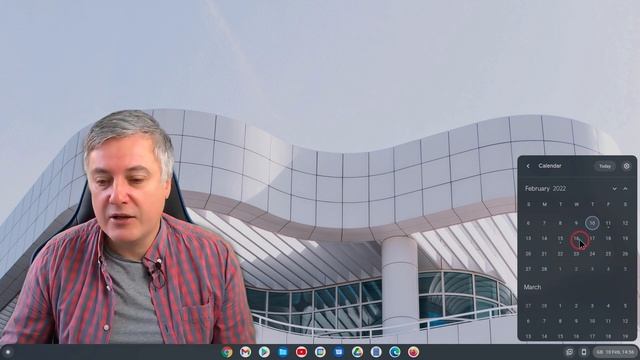The image size is (640, 360).
Task: Open Google Docs shelf icon
Action: coord(376,352)
